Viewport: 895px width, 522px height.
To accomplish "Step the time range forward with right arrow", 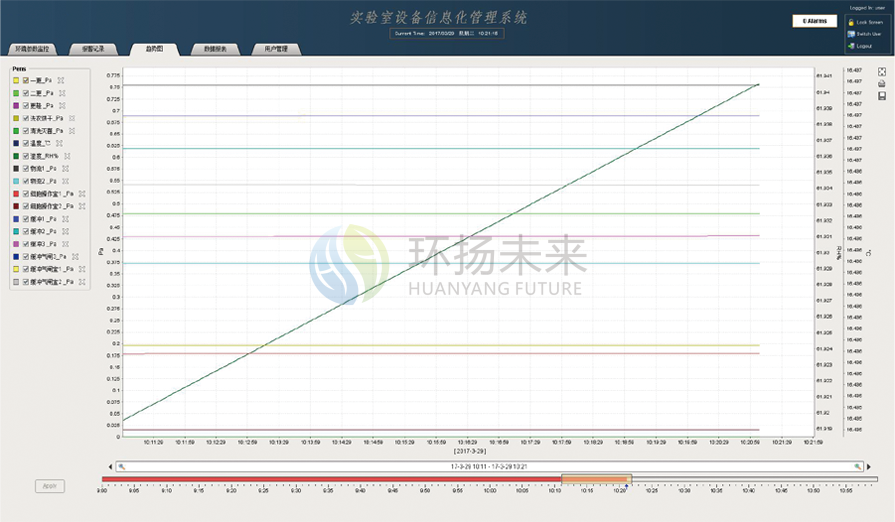I will [x=869, y=467].
